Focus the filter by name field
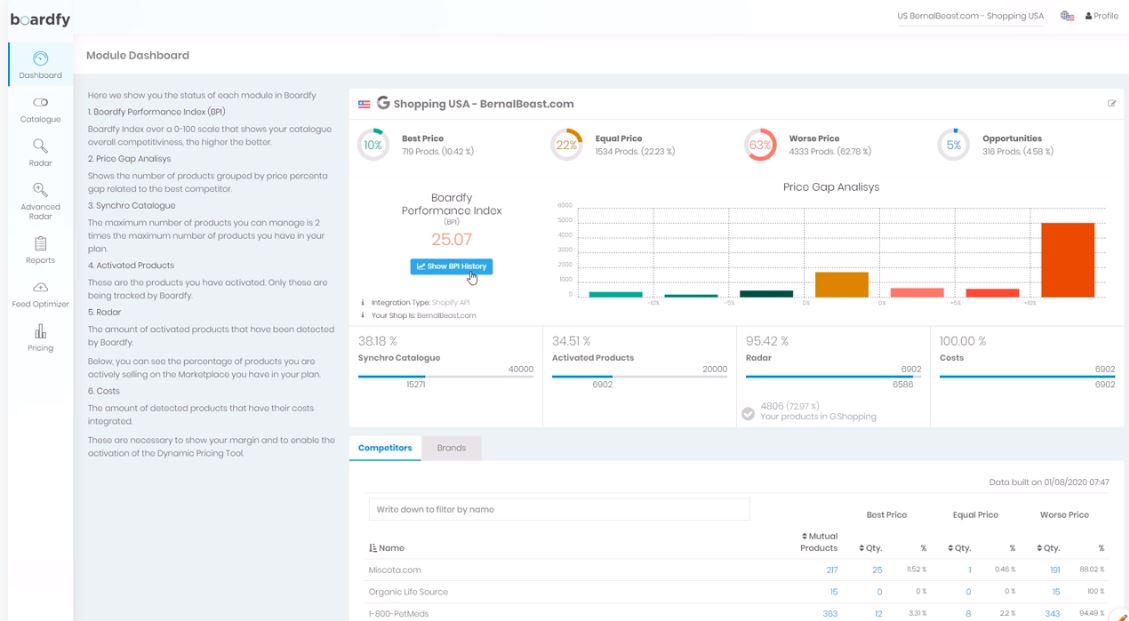Screen dimensions: 1129x621 tap(559, 509)
